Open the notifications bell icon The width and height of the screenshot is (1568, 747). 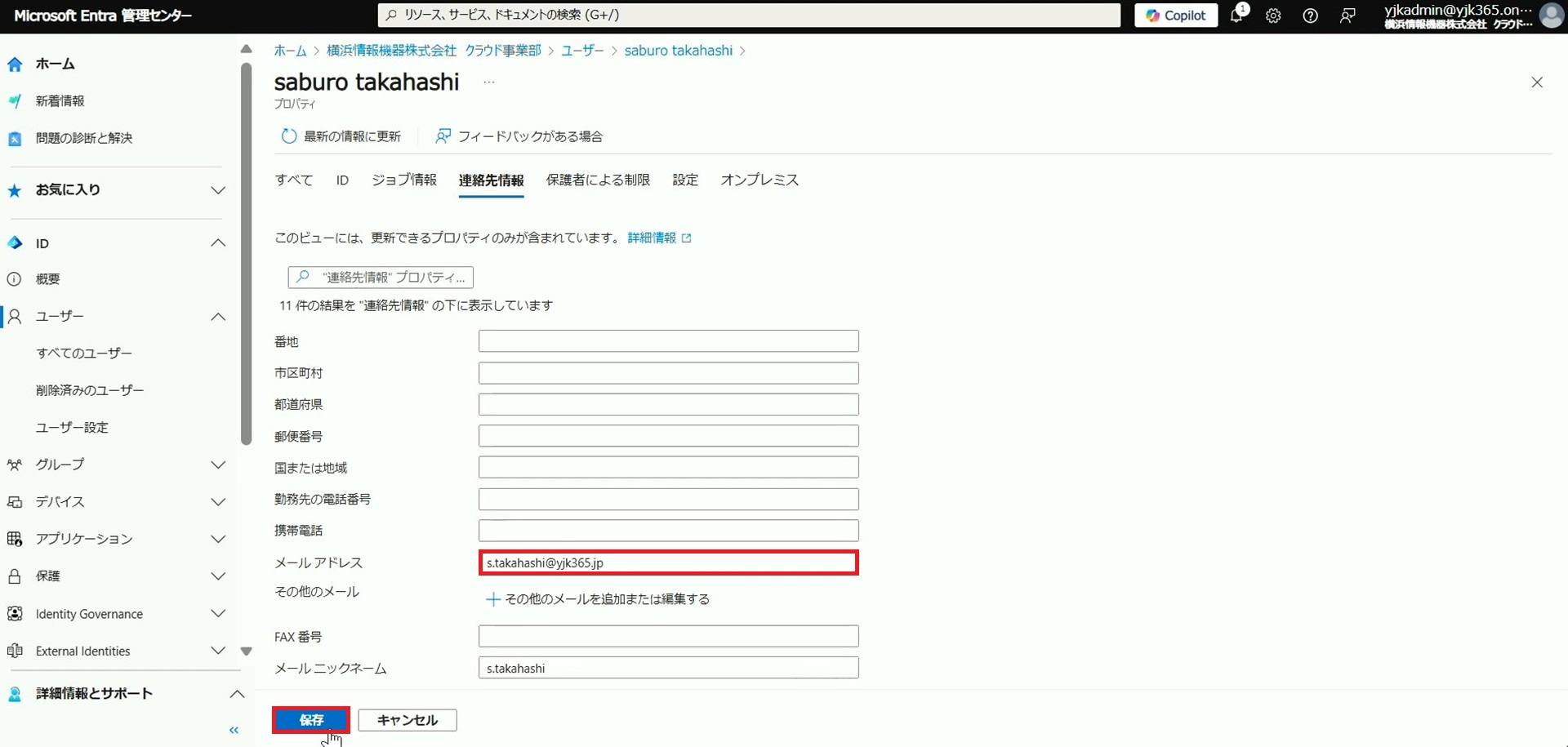pos(1236,16)
